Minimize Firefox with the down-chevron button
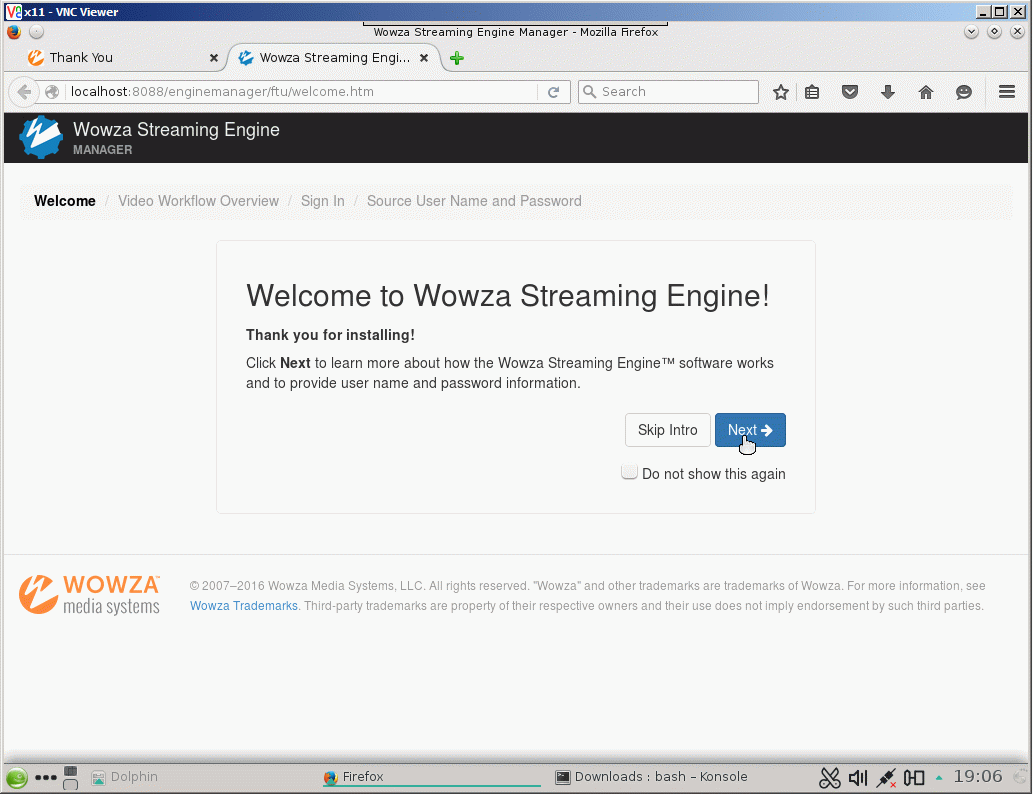Viewport: 1033px width, 794px height. click(x=971, y=32)
